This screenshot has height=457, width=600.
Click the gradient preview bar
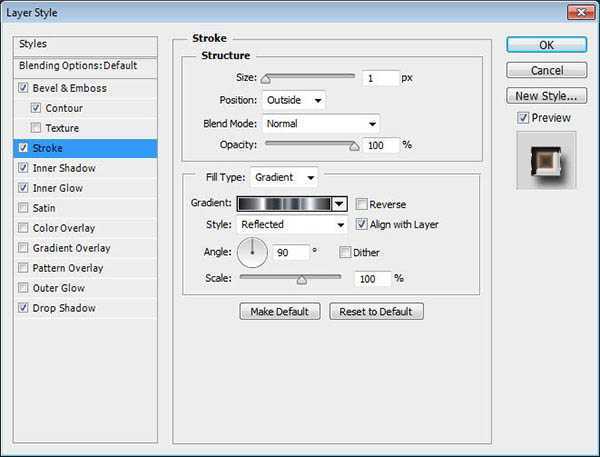tap(284, 204)
